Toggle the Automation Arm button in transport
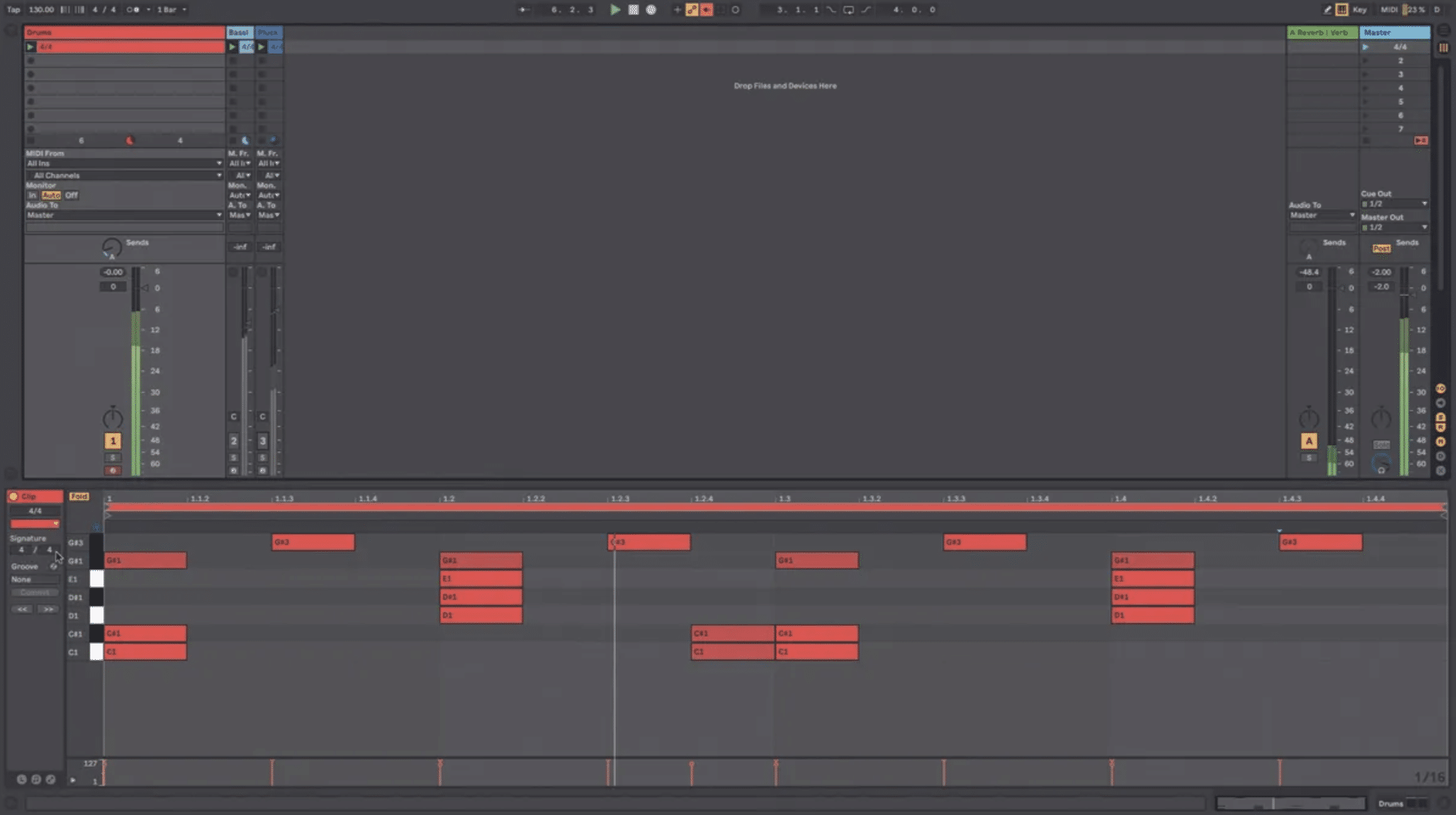 pyautogui.click(x=692, y=10)
